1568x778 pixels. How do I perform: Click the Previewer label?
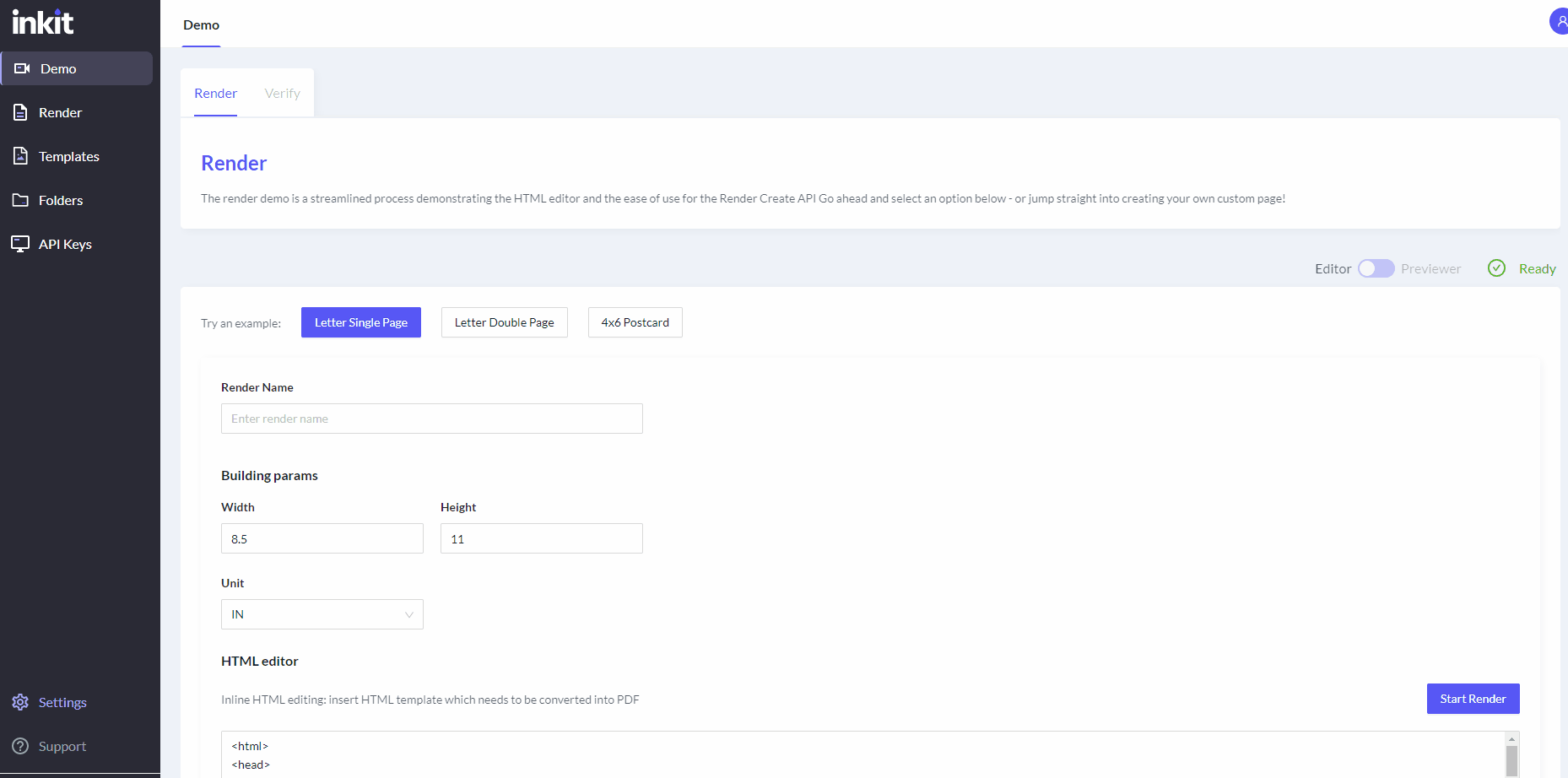[1430, 268]
